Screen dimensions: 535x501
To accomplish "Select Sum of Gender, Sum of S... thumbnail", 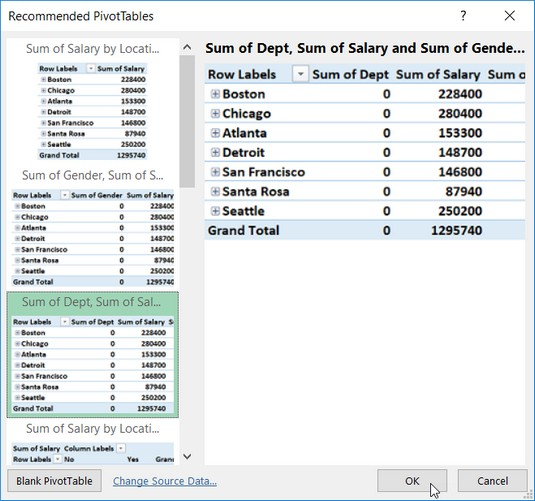I will coord(92,229).
